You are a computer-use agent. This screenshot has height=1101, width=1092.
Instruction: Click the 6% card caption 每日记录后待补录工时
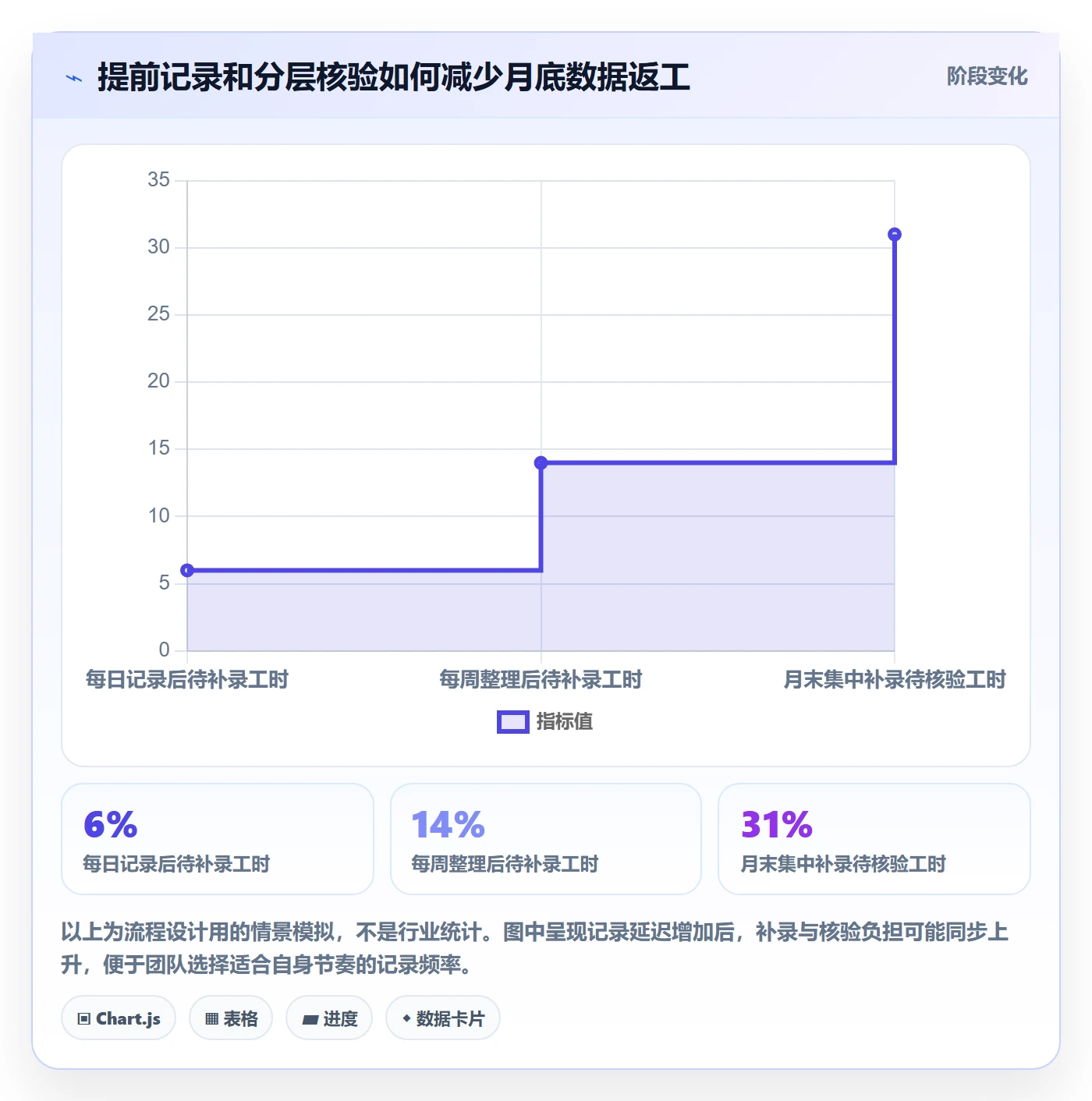point(176,864)
